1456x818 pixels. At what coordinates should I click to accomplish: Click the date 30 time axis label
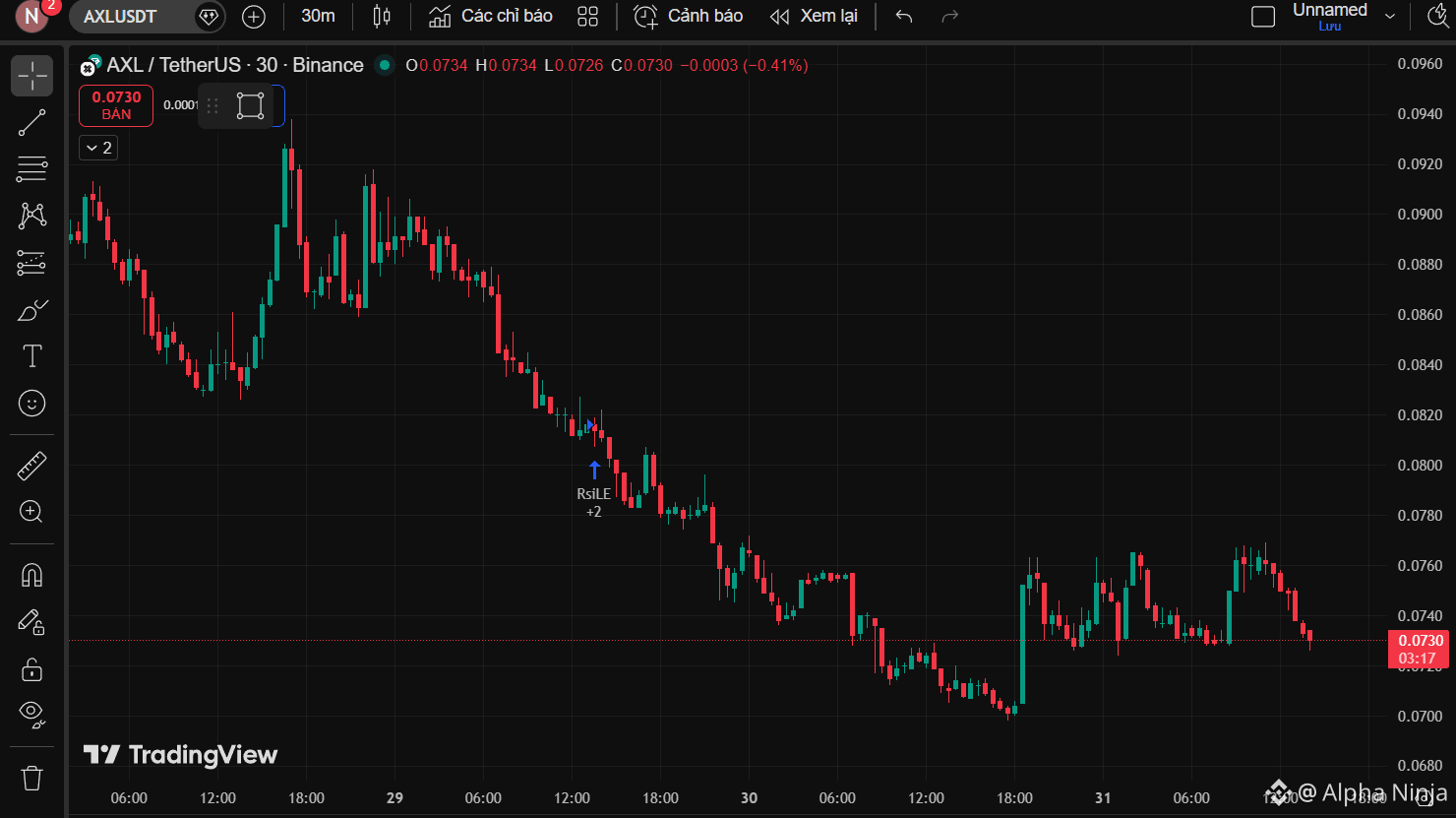tap(749, 798)
